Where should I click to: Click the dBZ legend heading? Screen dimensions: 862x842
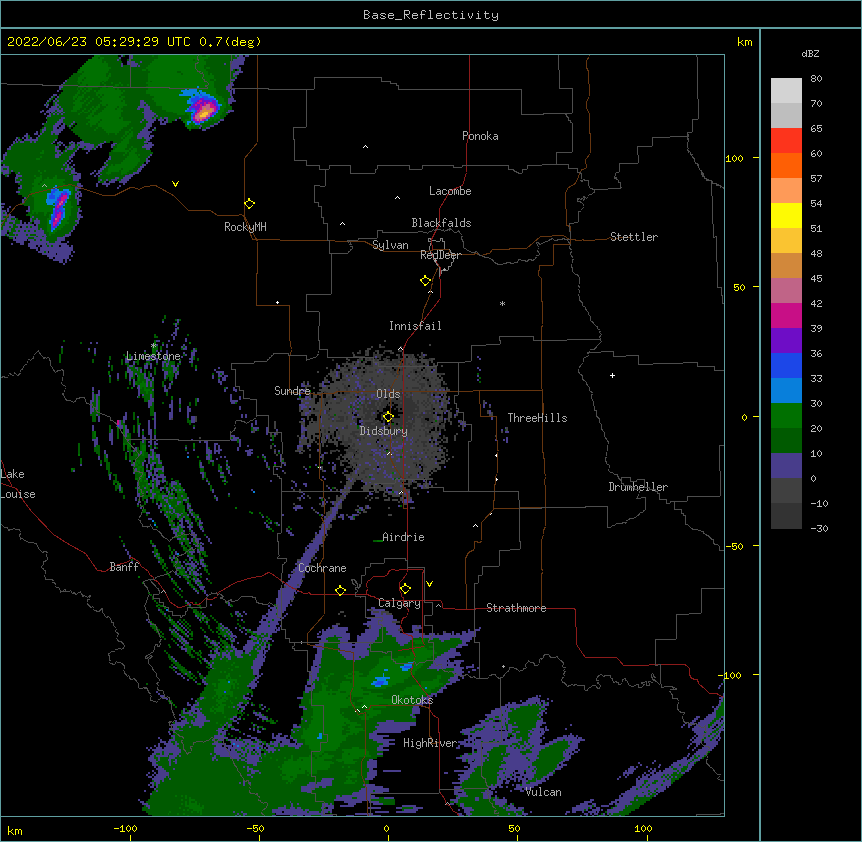coord(810,53)
